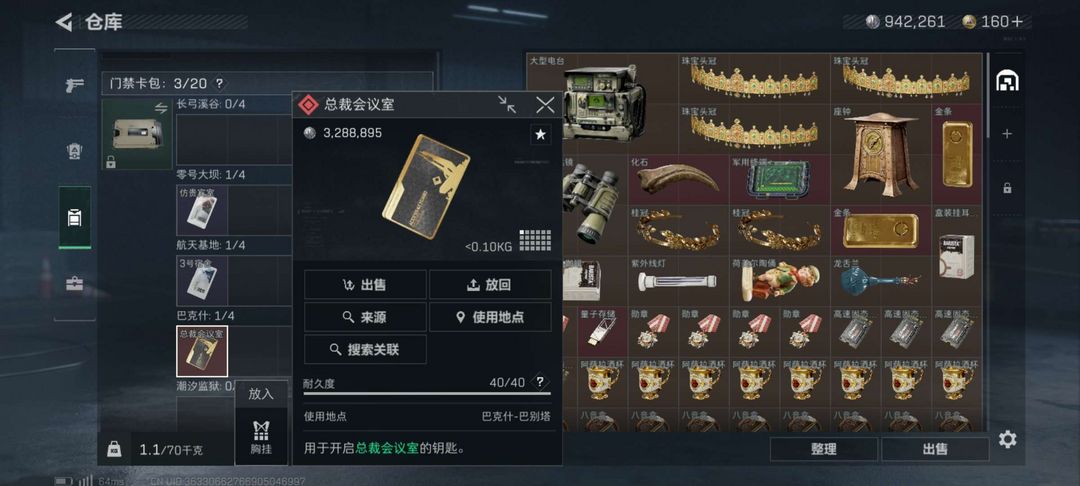Viewport: 1080px width, 486px height.
Task: Shrink the 总裁会议室 detail popup
Action: click(508, 105)
